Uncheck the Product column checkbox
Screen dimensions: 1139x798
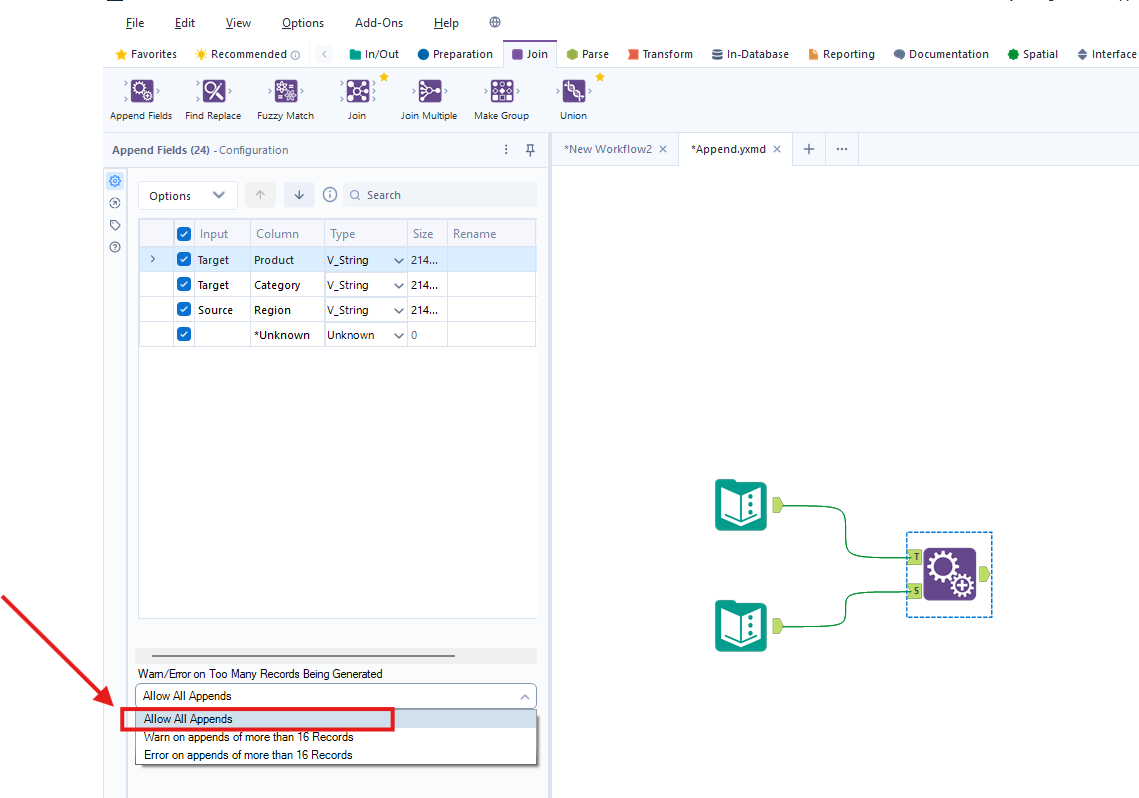coord(184,260)
